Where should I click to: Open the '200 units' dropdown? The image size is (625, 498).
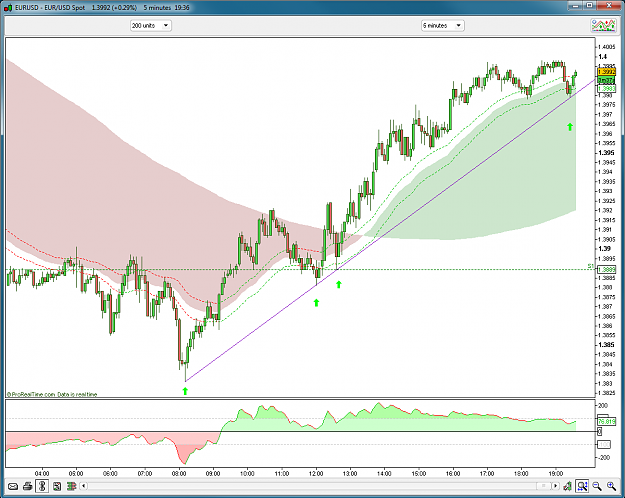click(151, 26)
